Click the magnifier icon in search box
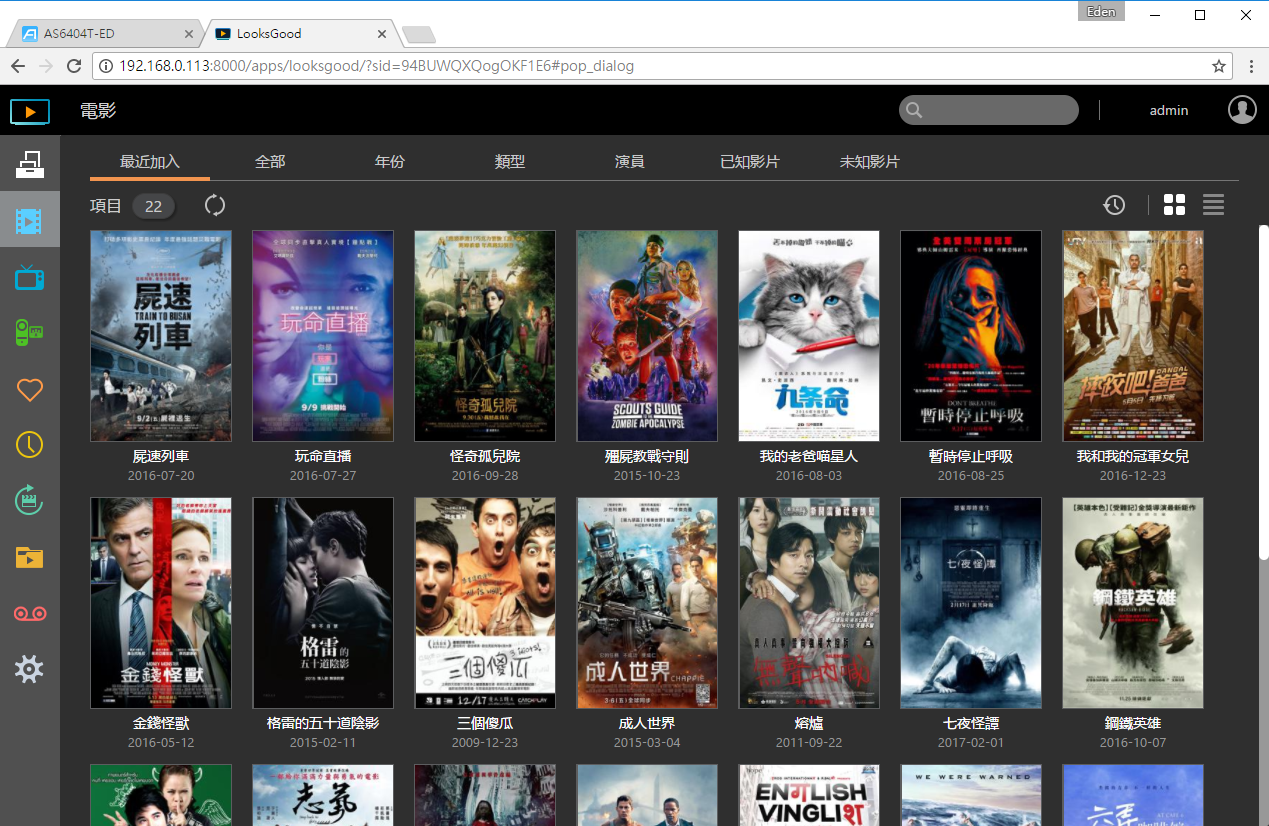This screenshot has height=826, width=1269. tap(914, 110)
